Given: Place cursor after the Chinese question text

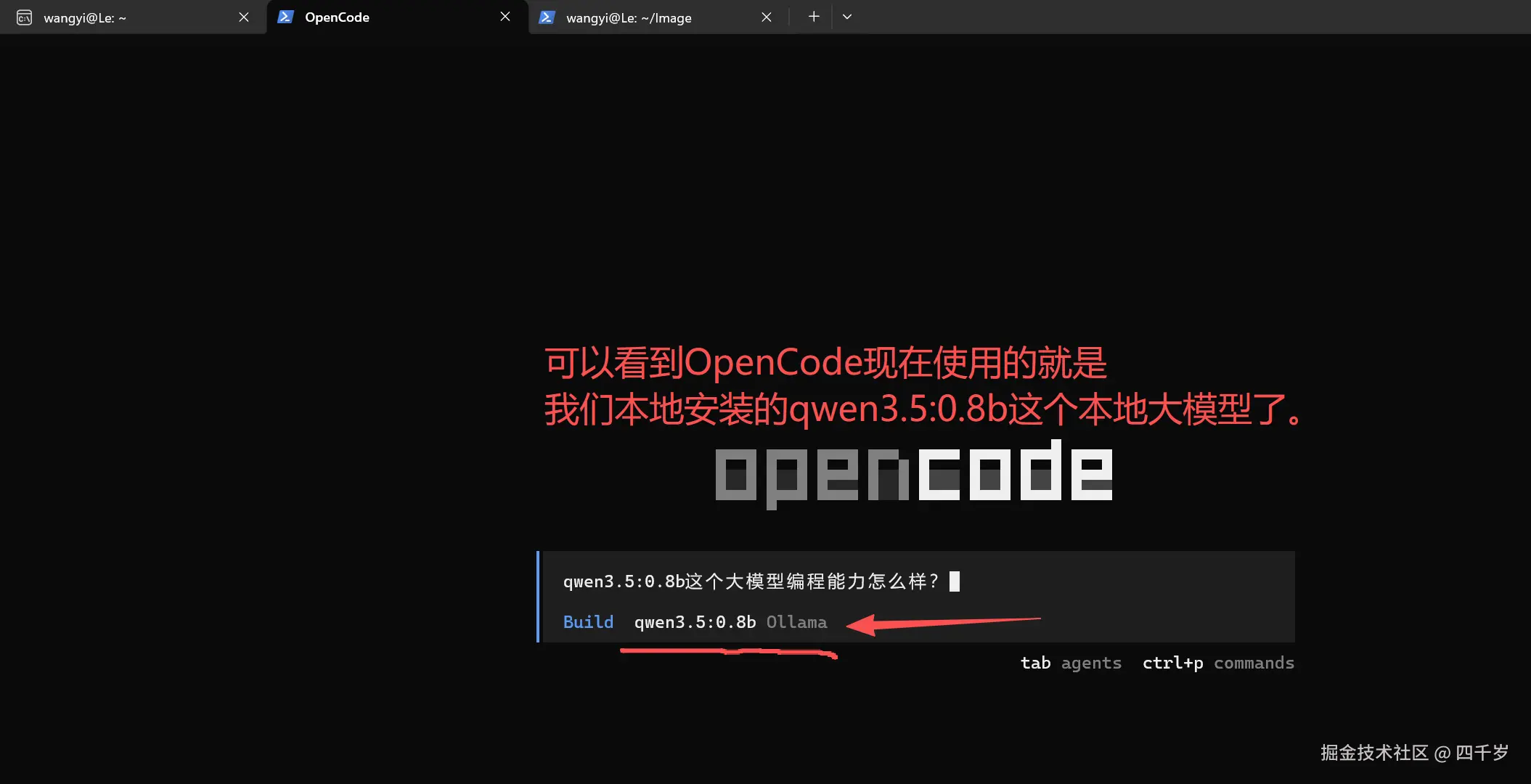Looking at the screenshot, I should pyautogui.click(x=955, y=581).
